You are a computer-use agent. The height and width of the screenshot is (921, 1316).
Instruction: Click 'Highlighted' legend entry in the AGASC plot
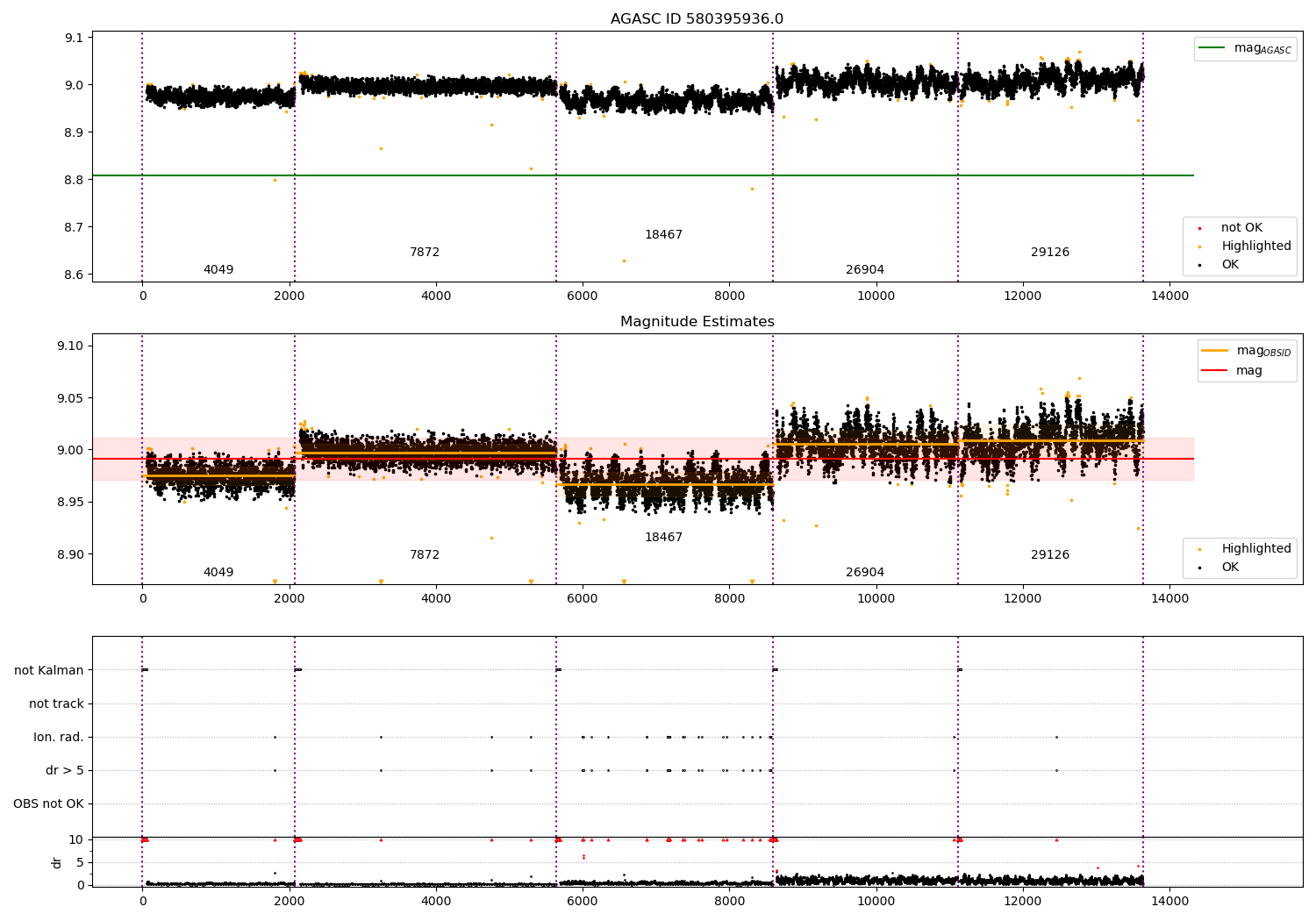pos(1244,246)
